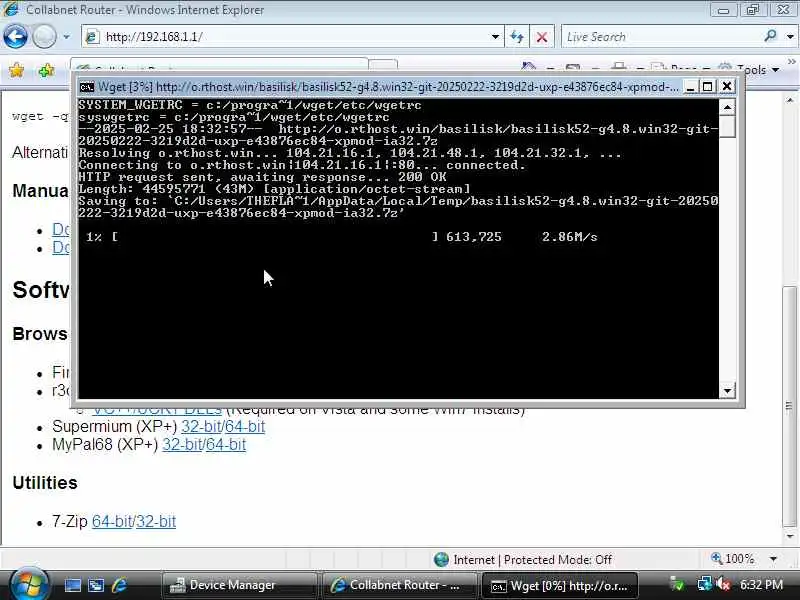
Task: Click the red Stop loading icon
Action: (x=542, y=37)
